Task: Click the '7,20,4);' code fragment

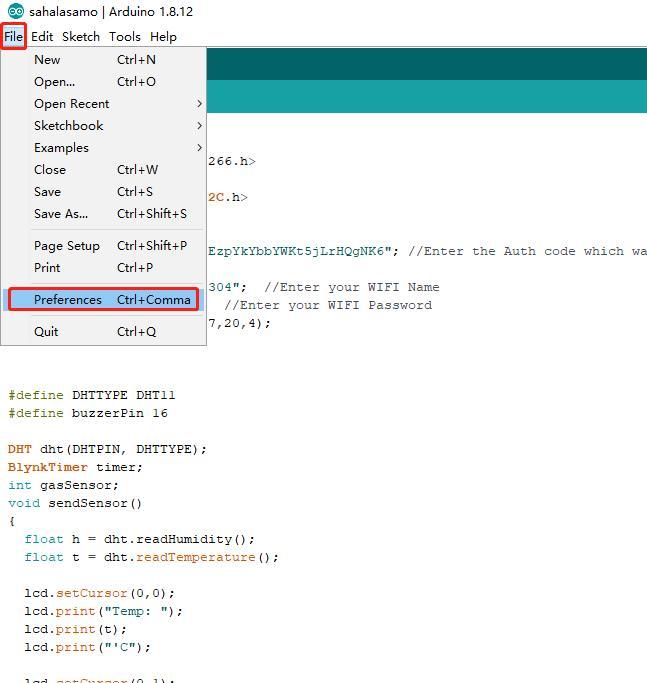Action: [239, 323]
